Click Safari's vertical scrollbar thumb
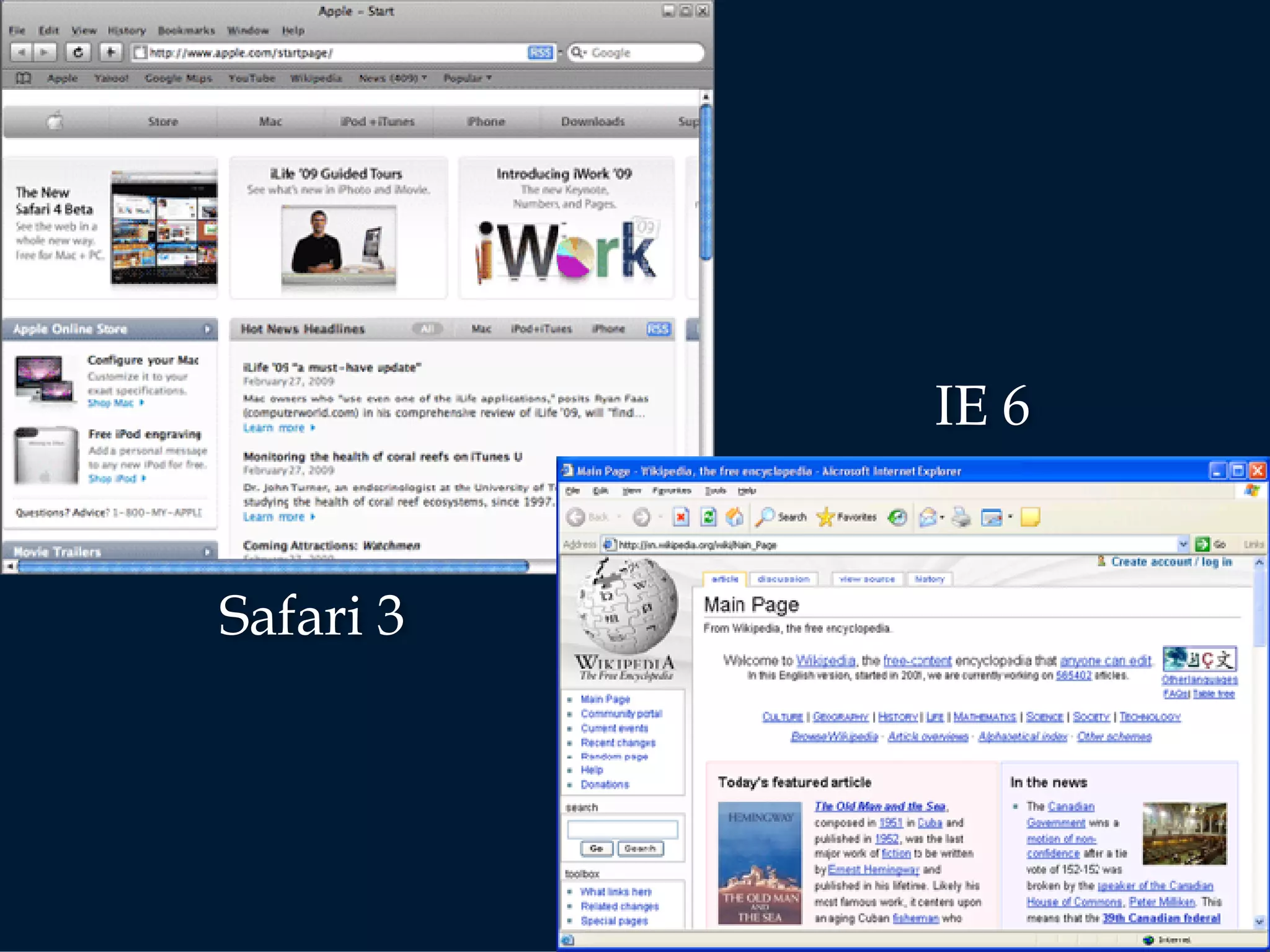Image resolution: width=1270 pixels, height=952 pixels. tap(706, 183)
